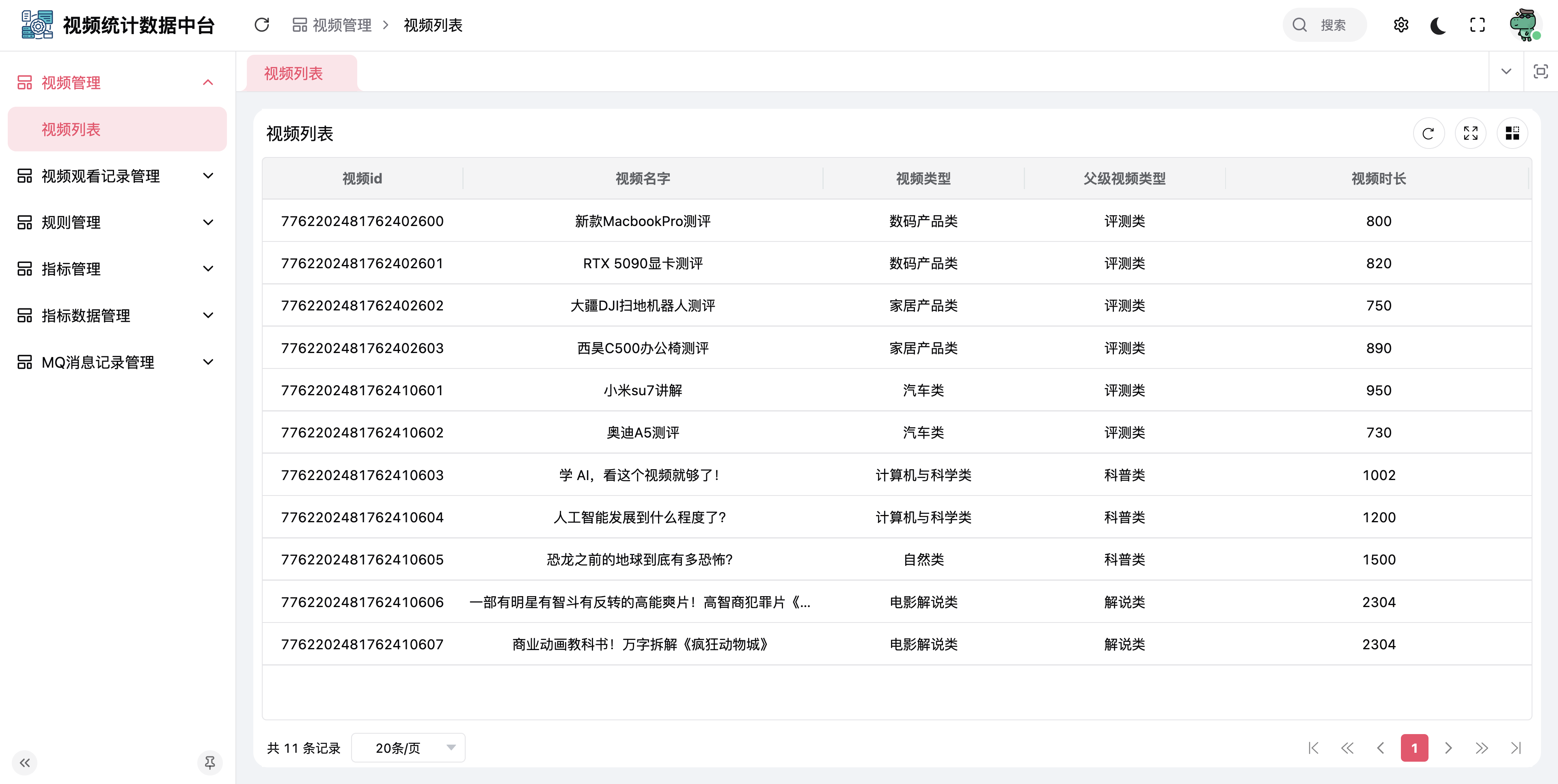Toggle the sidebar pin icon
Viewport: 1558px width, 784px height.
click(x=209, y=763)
